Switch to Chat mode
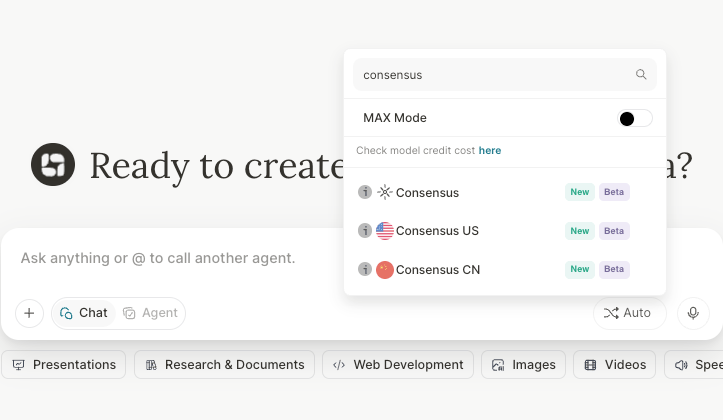This screenshot has height=420, width=723. [x=84, y=313]
